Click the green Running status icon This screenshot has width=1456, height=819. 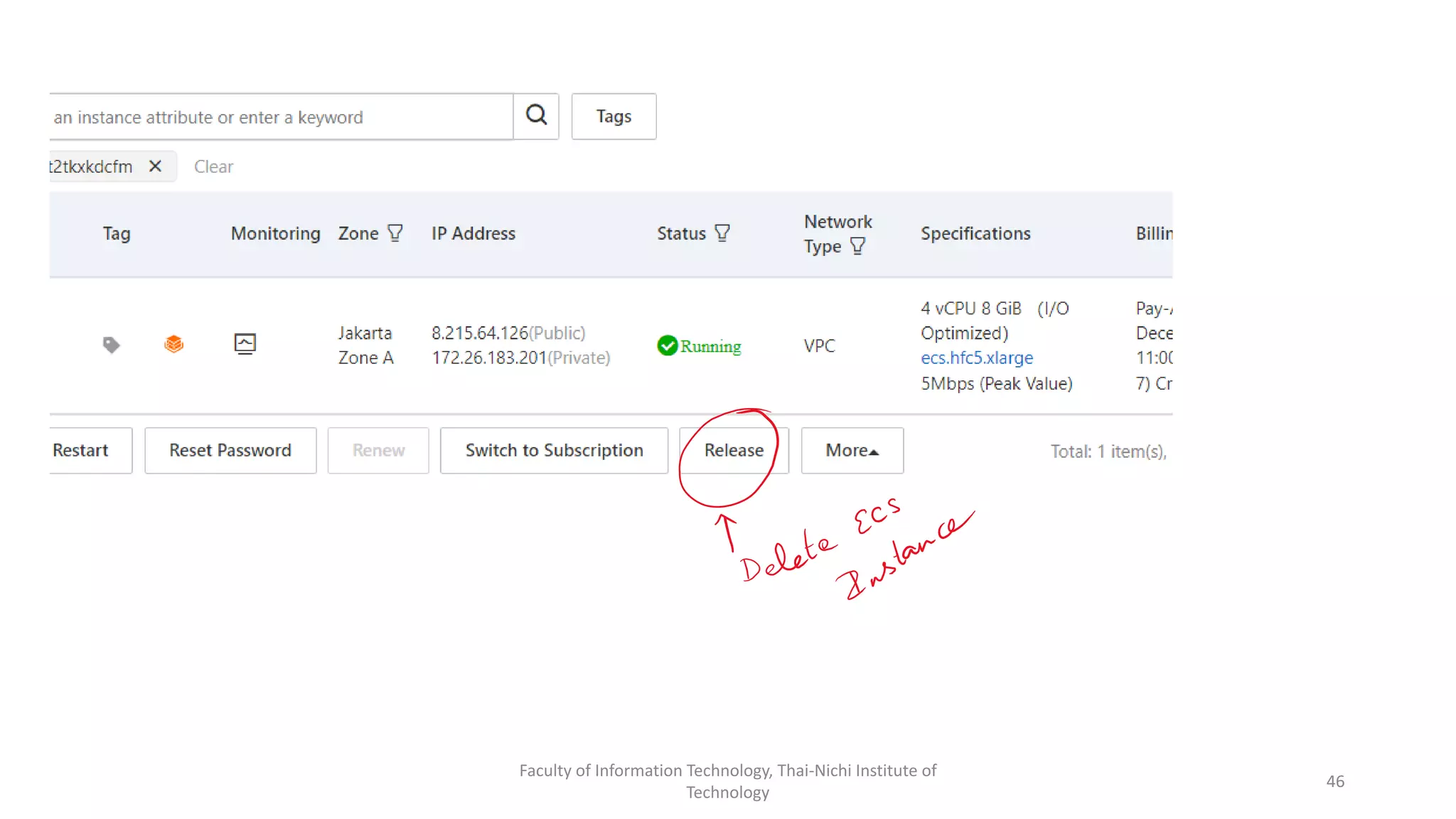pos(667,346)
